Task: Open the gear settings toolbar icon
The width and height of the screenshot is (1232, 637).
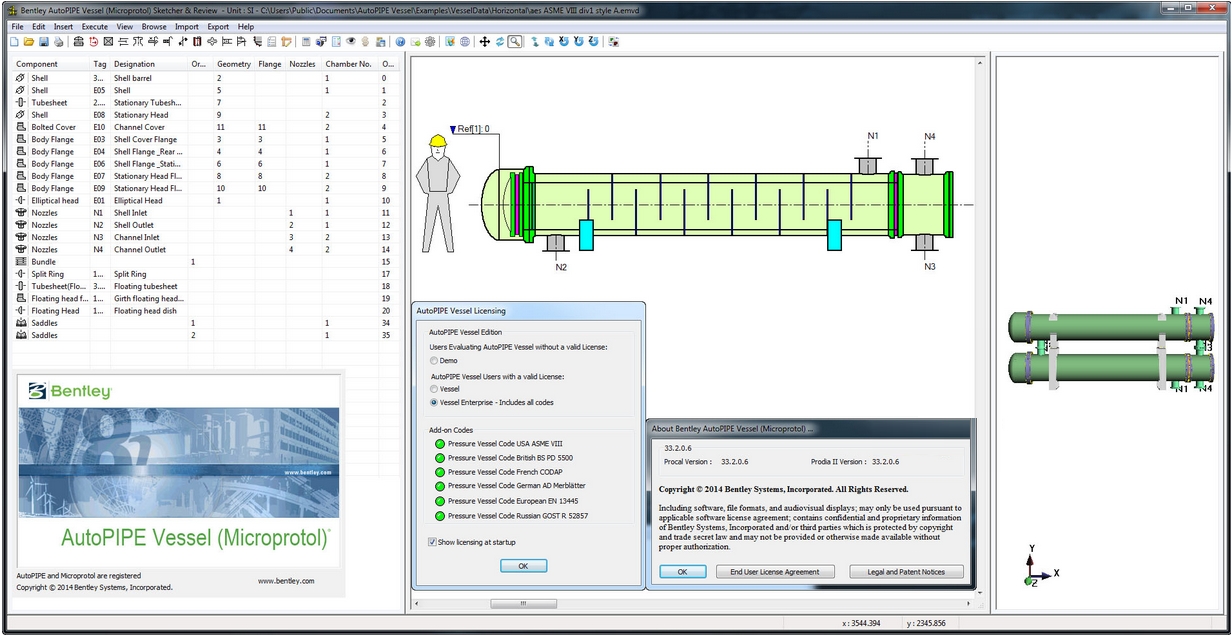Action: (429, 42)
